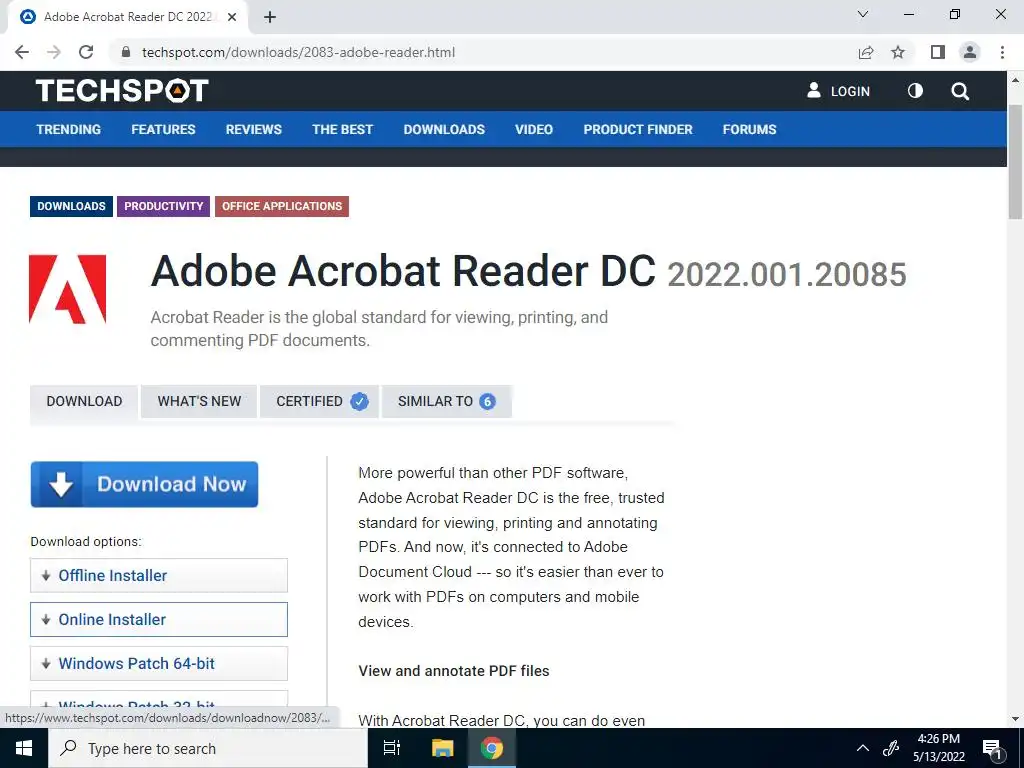Click the pen workspace tray icon
1024x768 pixels.
coord(891,748)
